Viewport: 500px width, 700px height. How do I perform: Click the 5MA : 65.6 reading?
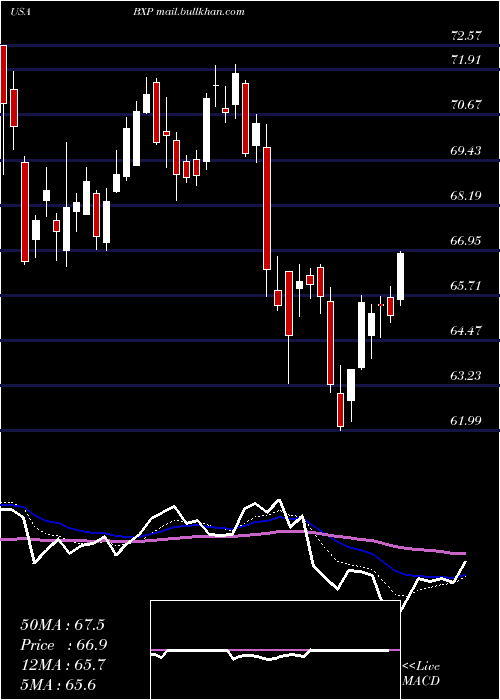click(x=58, y=684)
